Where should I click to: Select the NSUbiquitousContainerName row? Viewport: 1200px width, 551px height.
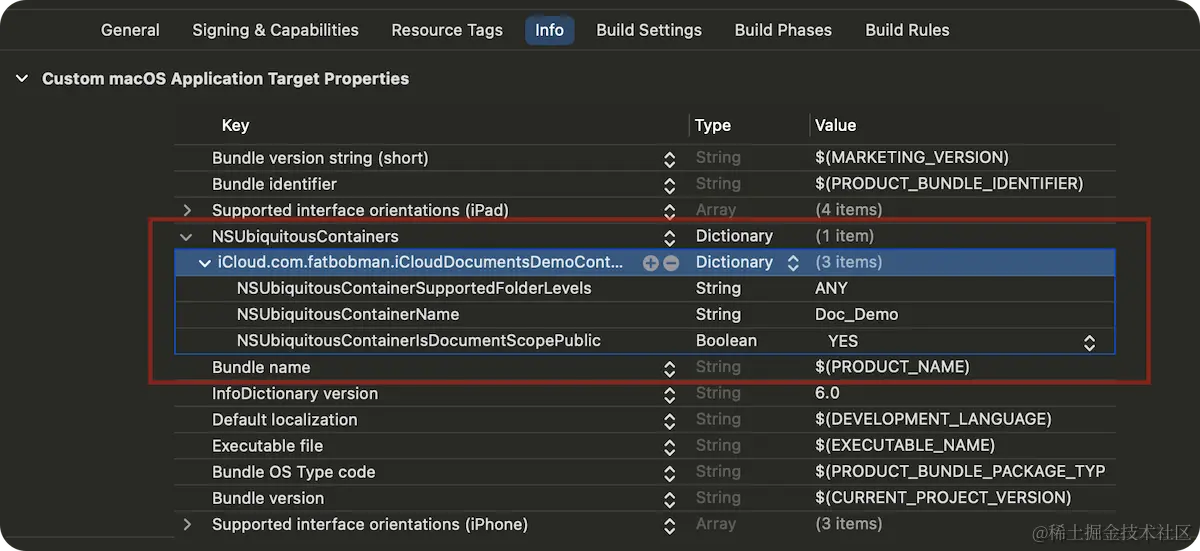pyautogui.click(x=348, y=315)
